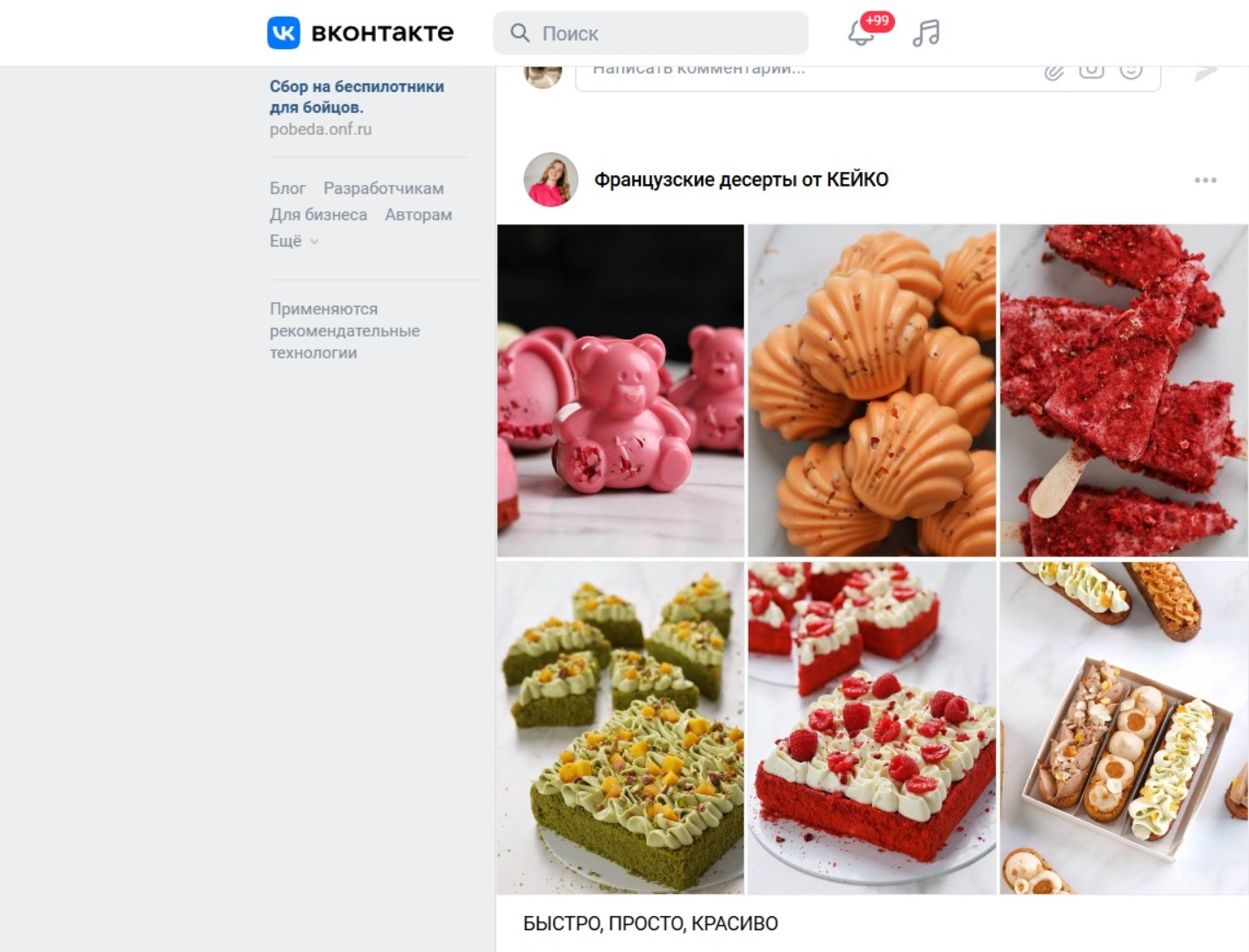Open the music note icon
The height and width of the screenshot is (952, 1249).
[926, 33]
